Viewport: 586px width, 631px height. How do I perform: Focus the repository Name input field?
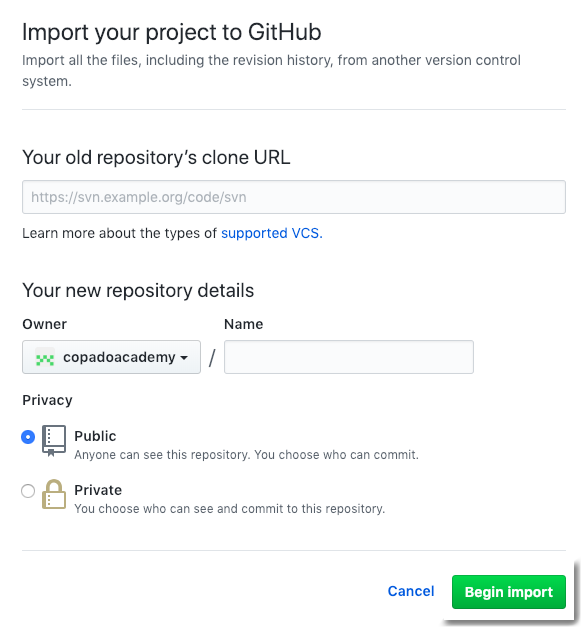click(x=349, y=357)
